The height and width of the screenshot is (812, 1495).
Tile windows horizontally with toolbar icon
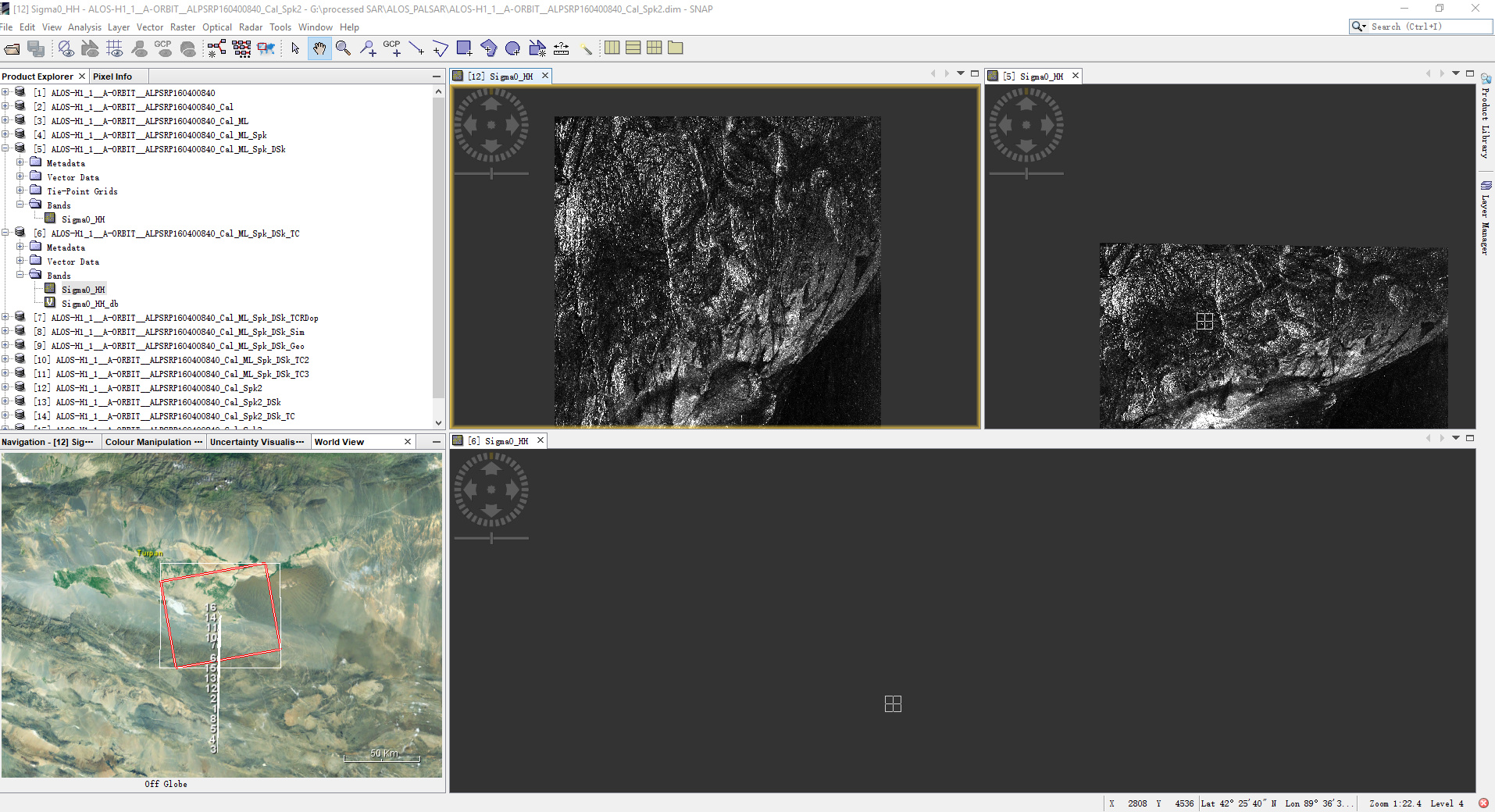[633, 48]
